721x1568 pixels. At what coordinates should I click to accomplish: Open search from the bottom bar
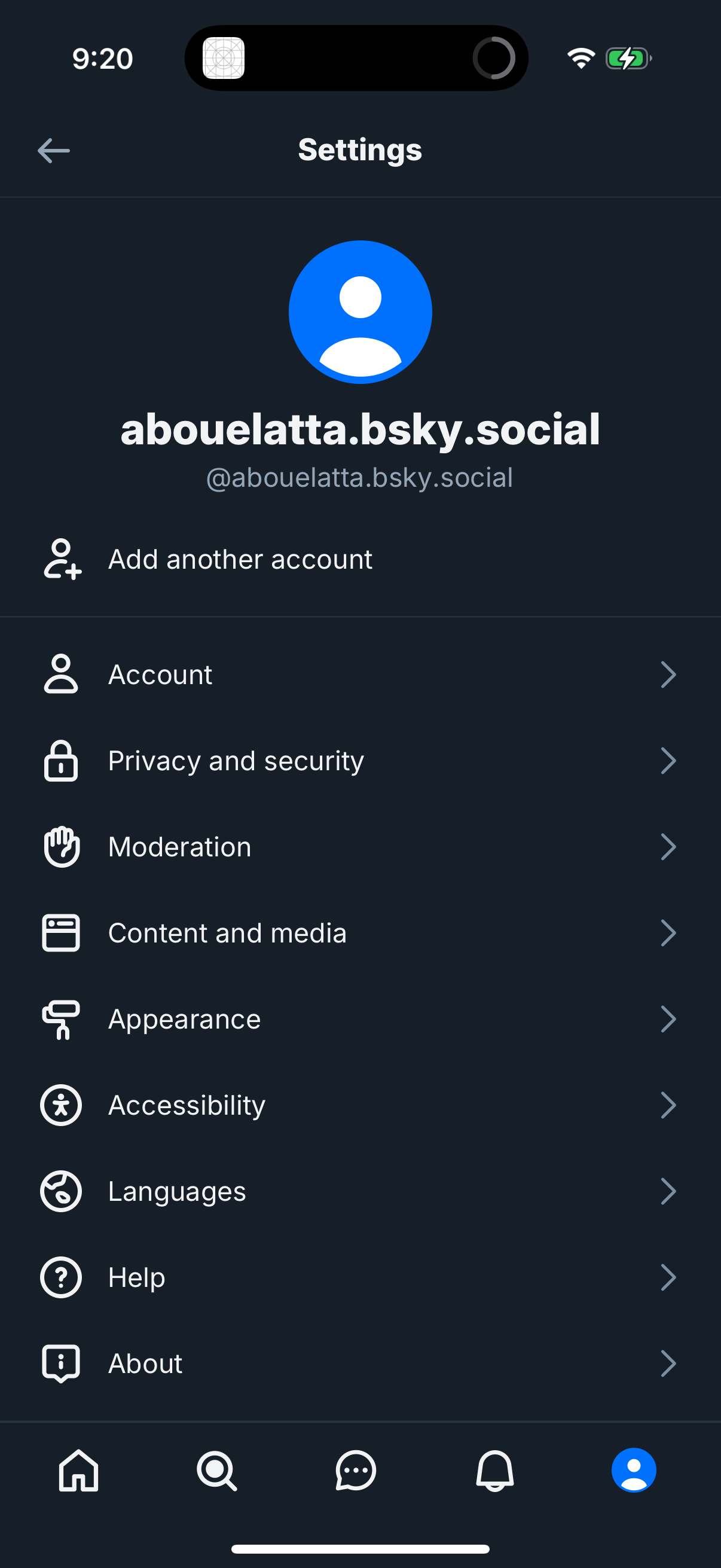[217, 1472]
